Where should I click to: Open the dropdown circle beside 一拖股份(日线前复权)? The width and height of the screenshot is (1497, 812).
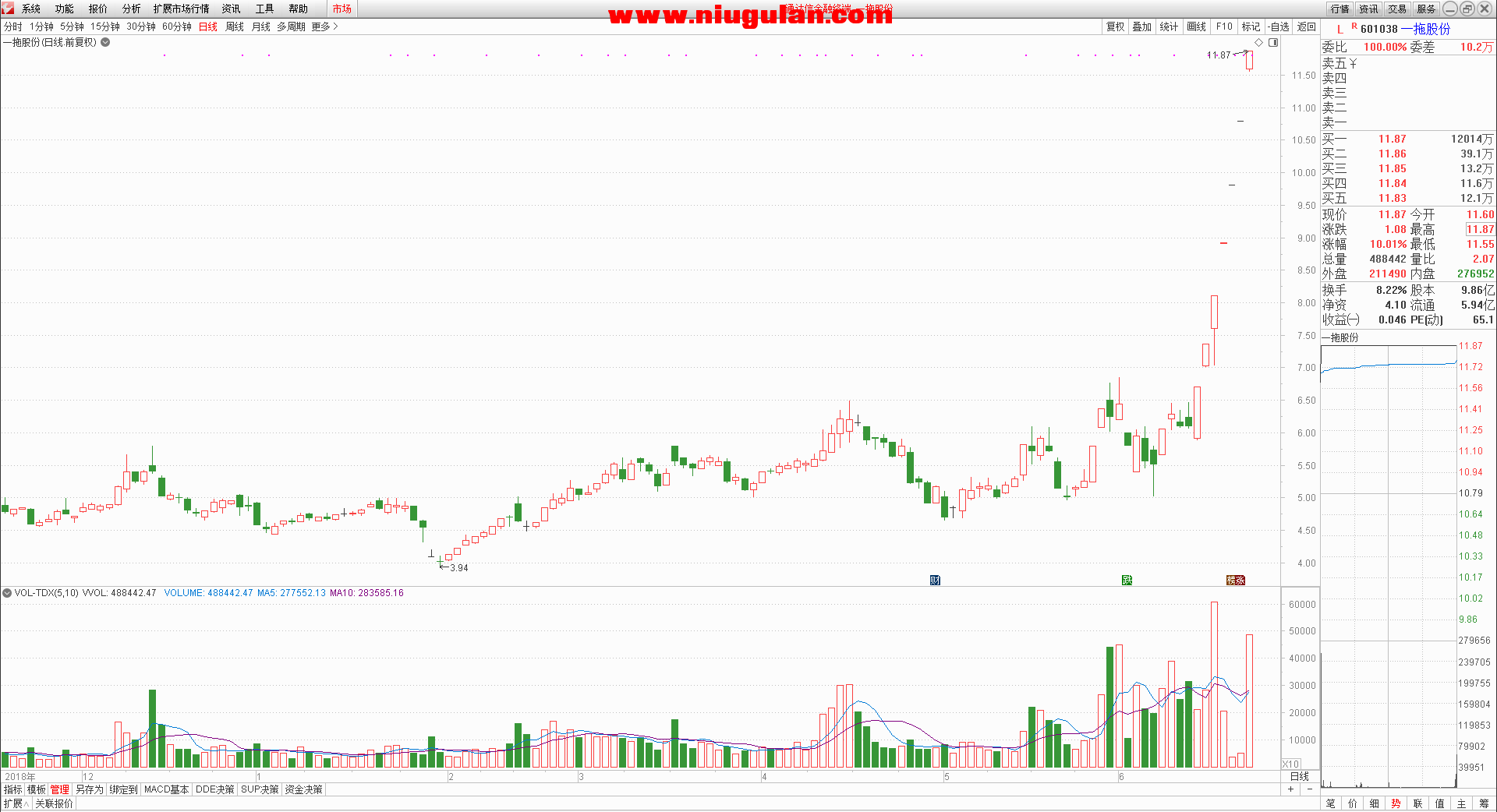point(105,42)
